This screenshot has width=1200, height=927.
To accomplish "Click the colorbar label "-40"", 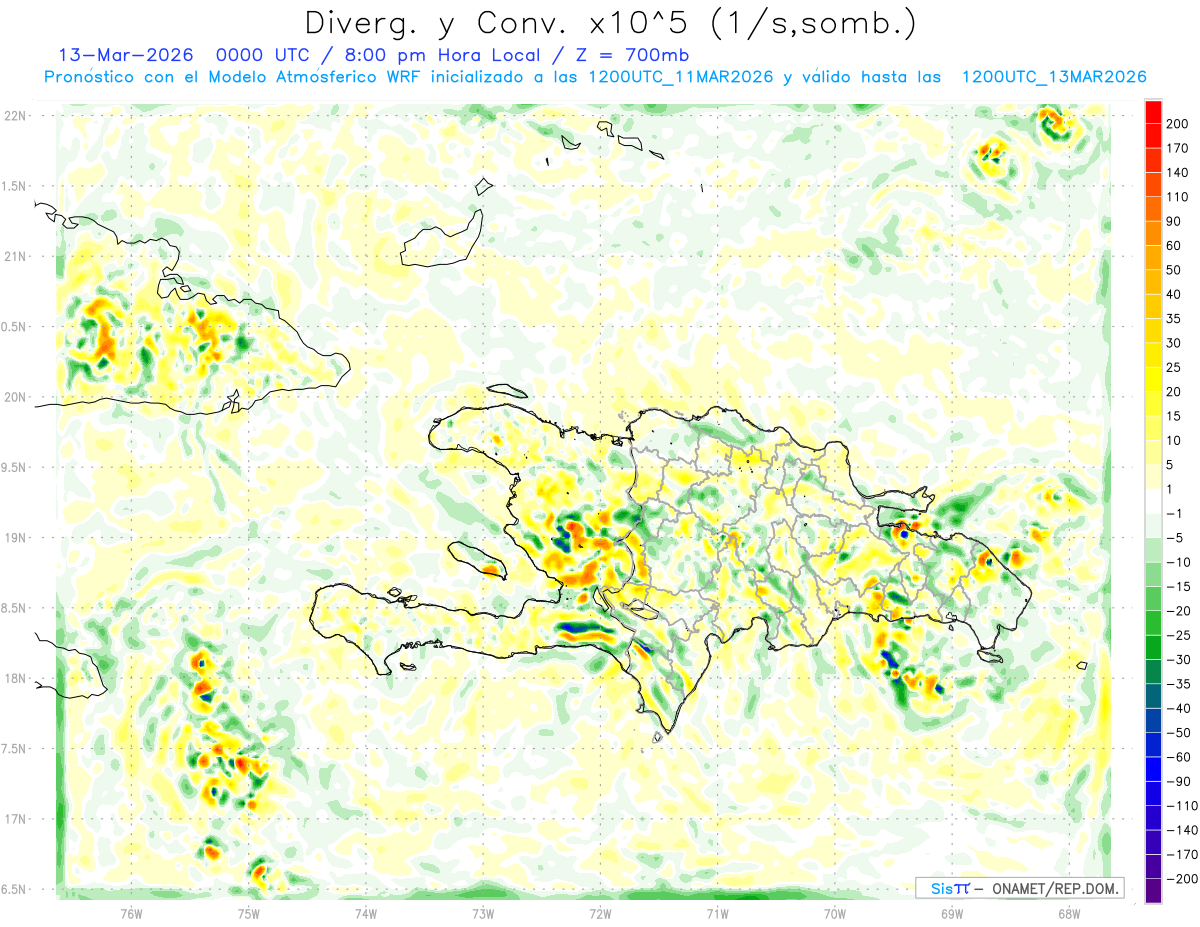I will point(1178,708).
